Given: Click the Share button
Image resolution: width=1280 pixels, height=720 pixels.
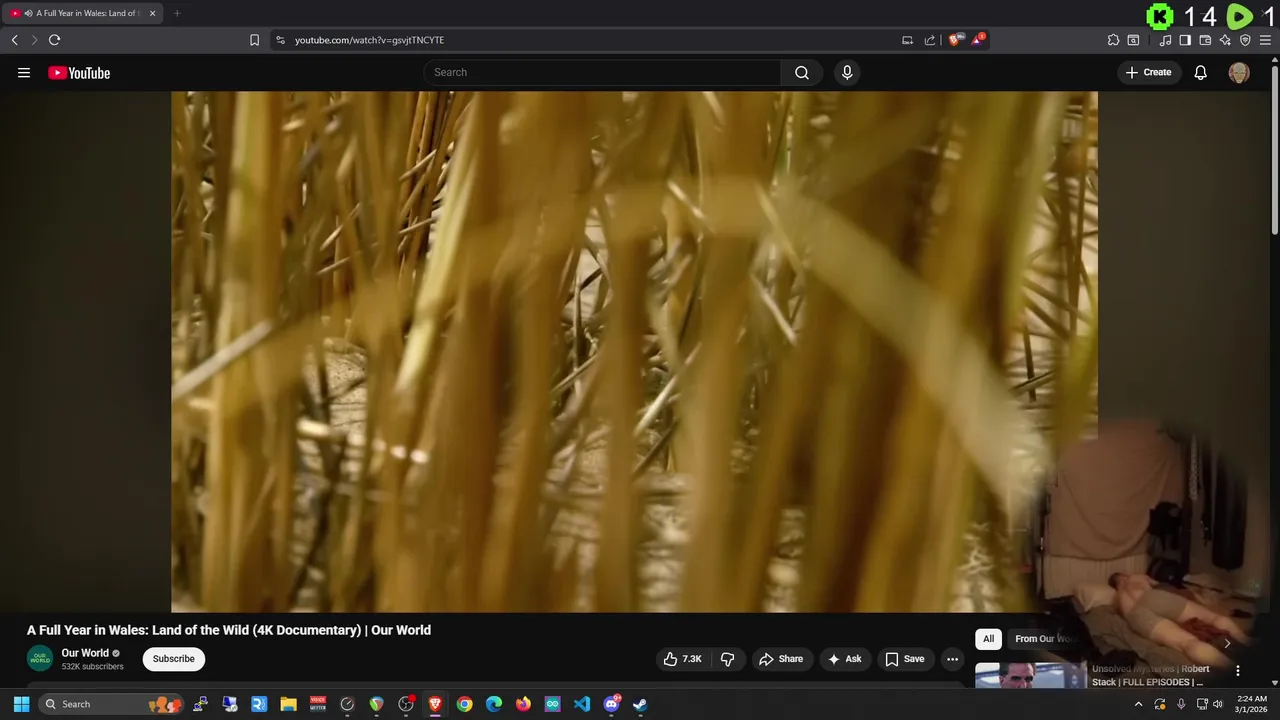Looking at the screenshot, I should click(x=781, y=659).
